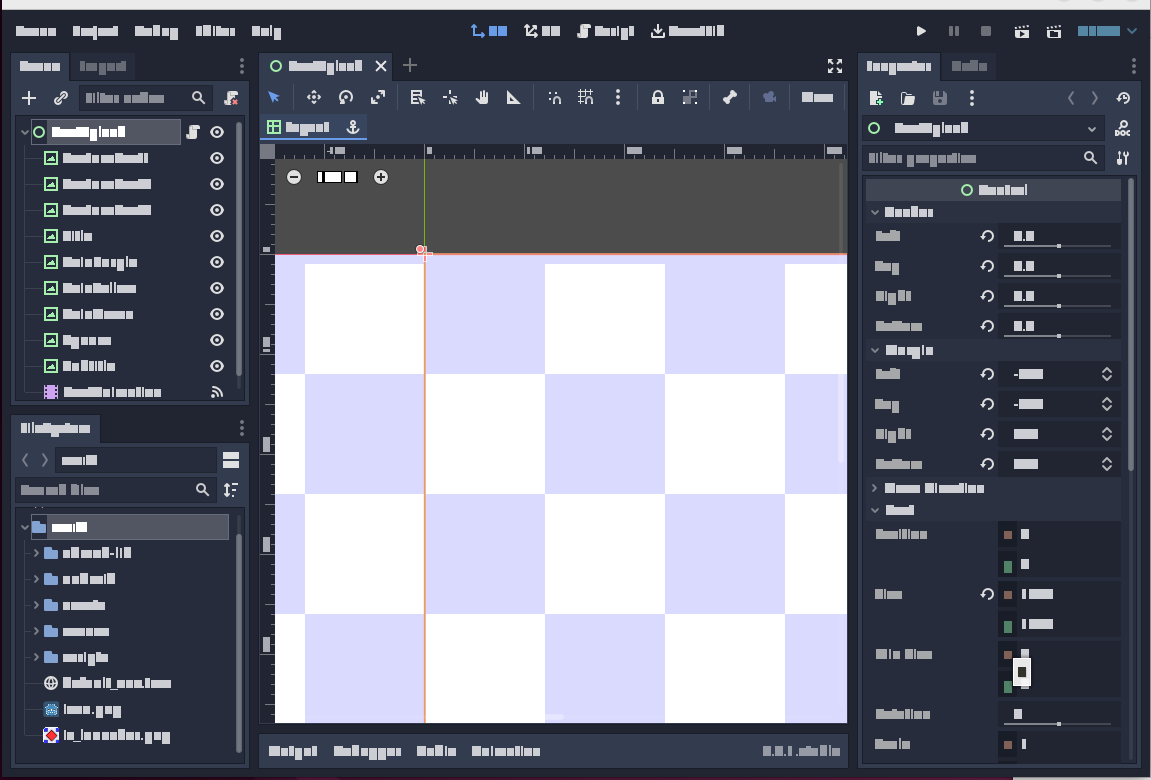Open the renderer dropdown at top right
The height and width of the screenshot is (780, 1151).
click(1108, 31)
